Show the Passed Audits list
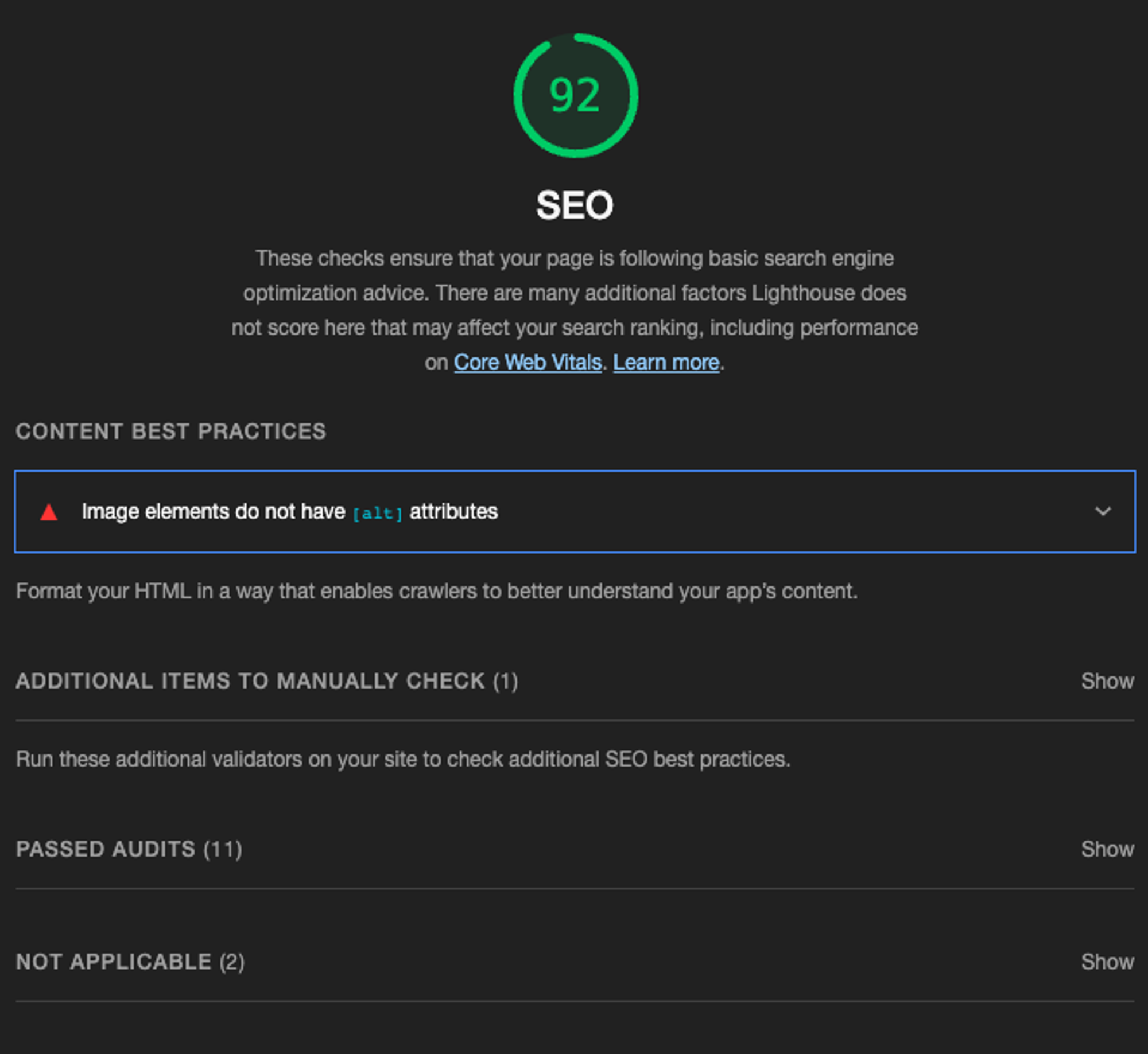 click(1107, 849)
